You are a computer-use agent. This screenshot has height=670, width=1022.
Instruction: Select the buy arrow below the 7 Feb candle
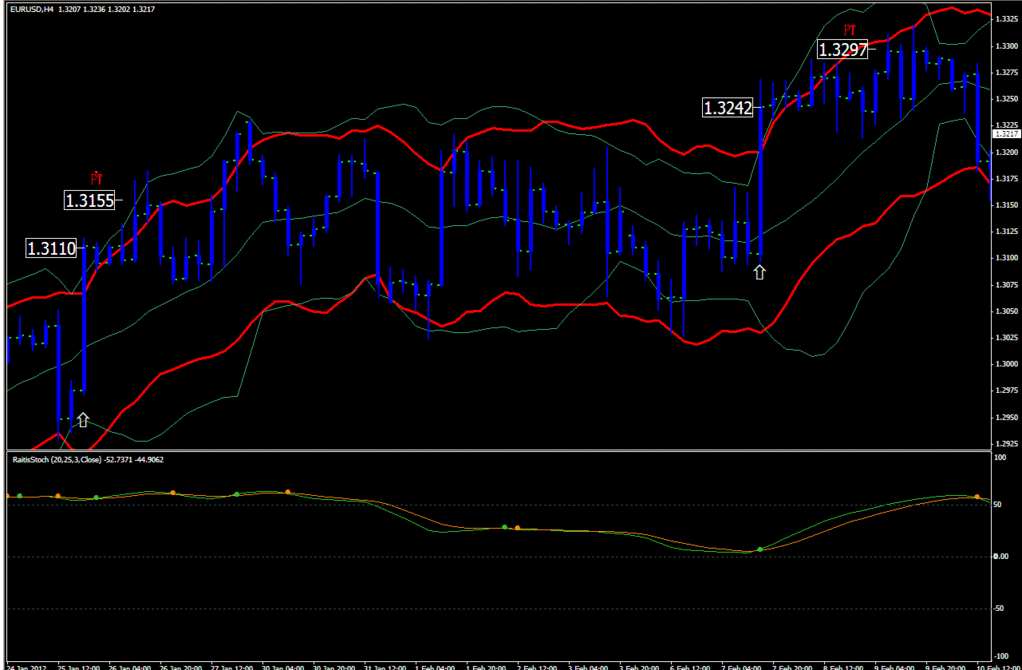click(760, 270)
